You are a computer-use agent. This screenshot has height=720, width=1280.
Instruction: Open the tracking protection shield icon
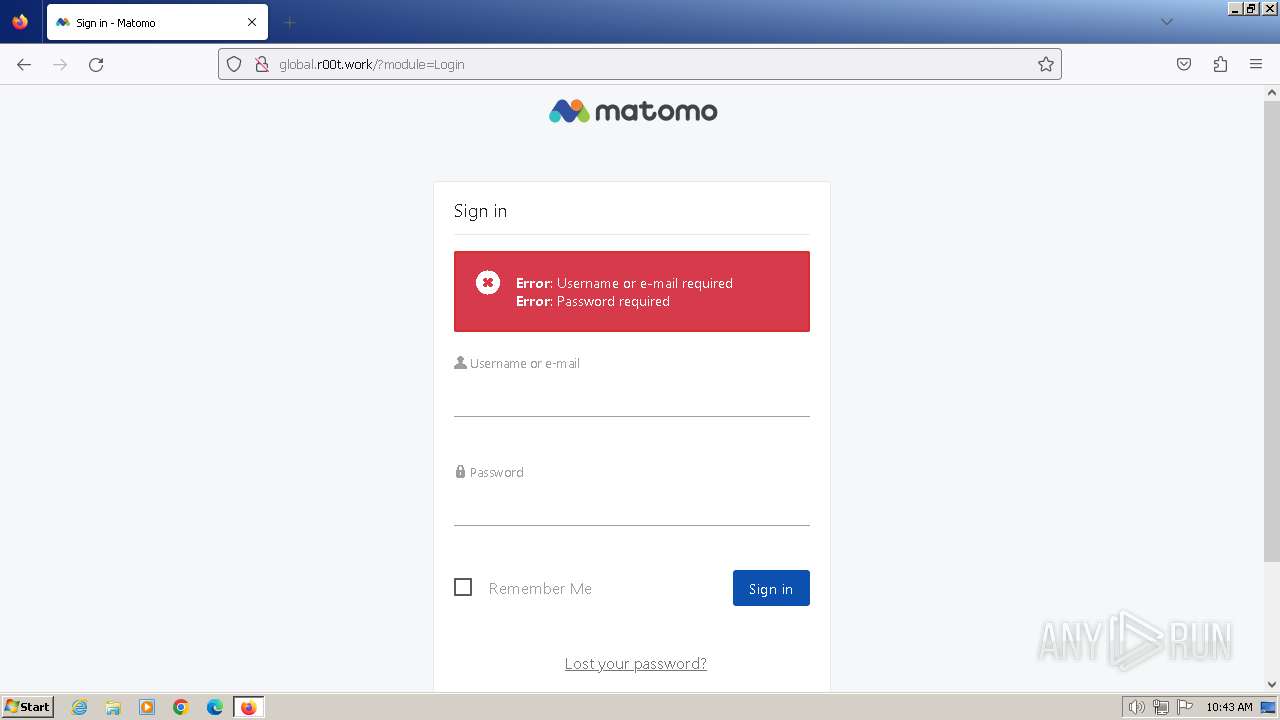234,64
